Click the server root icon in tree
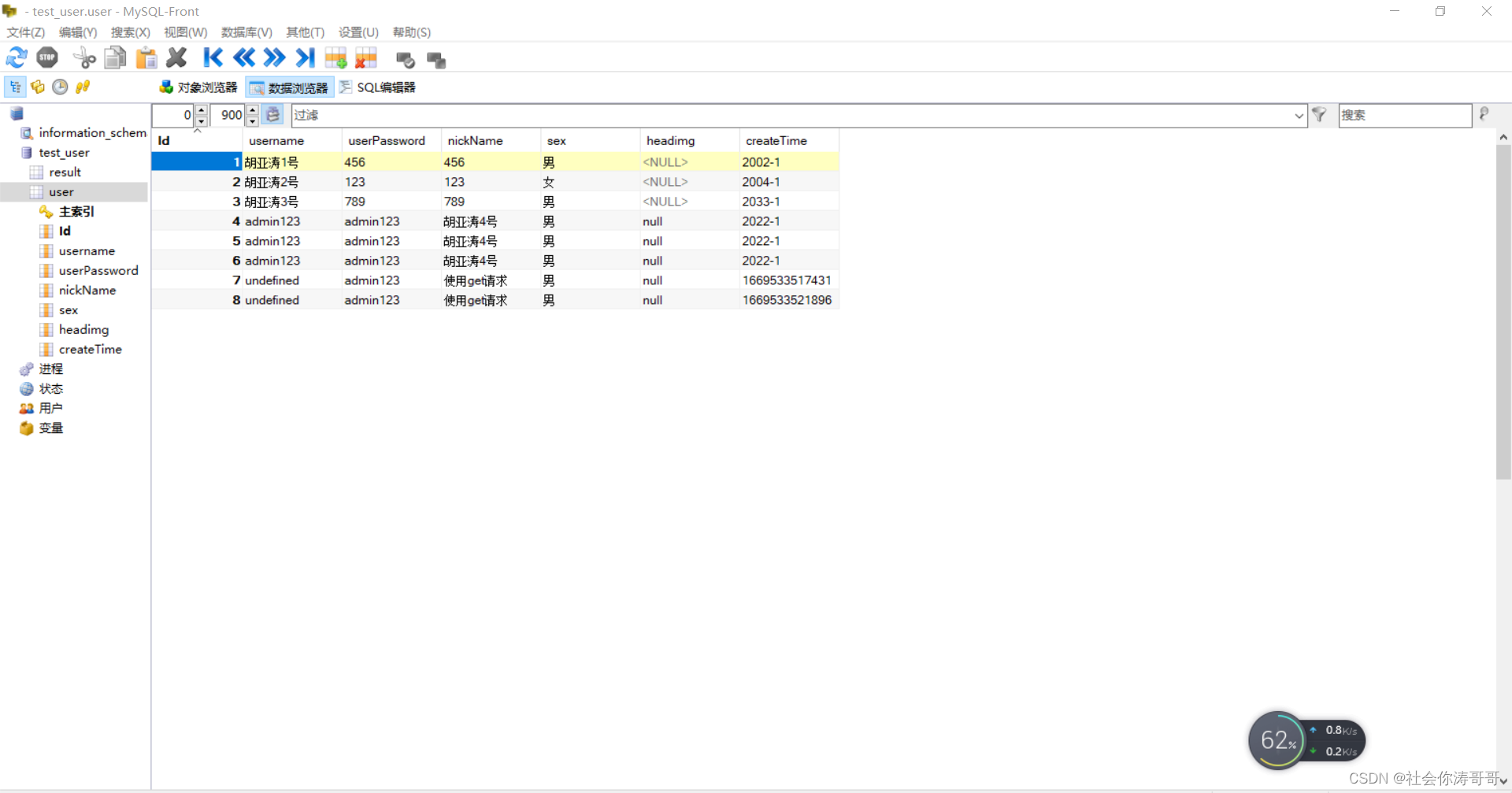1512x793 pixels. [x=17, y=114]
